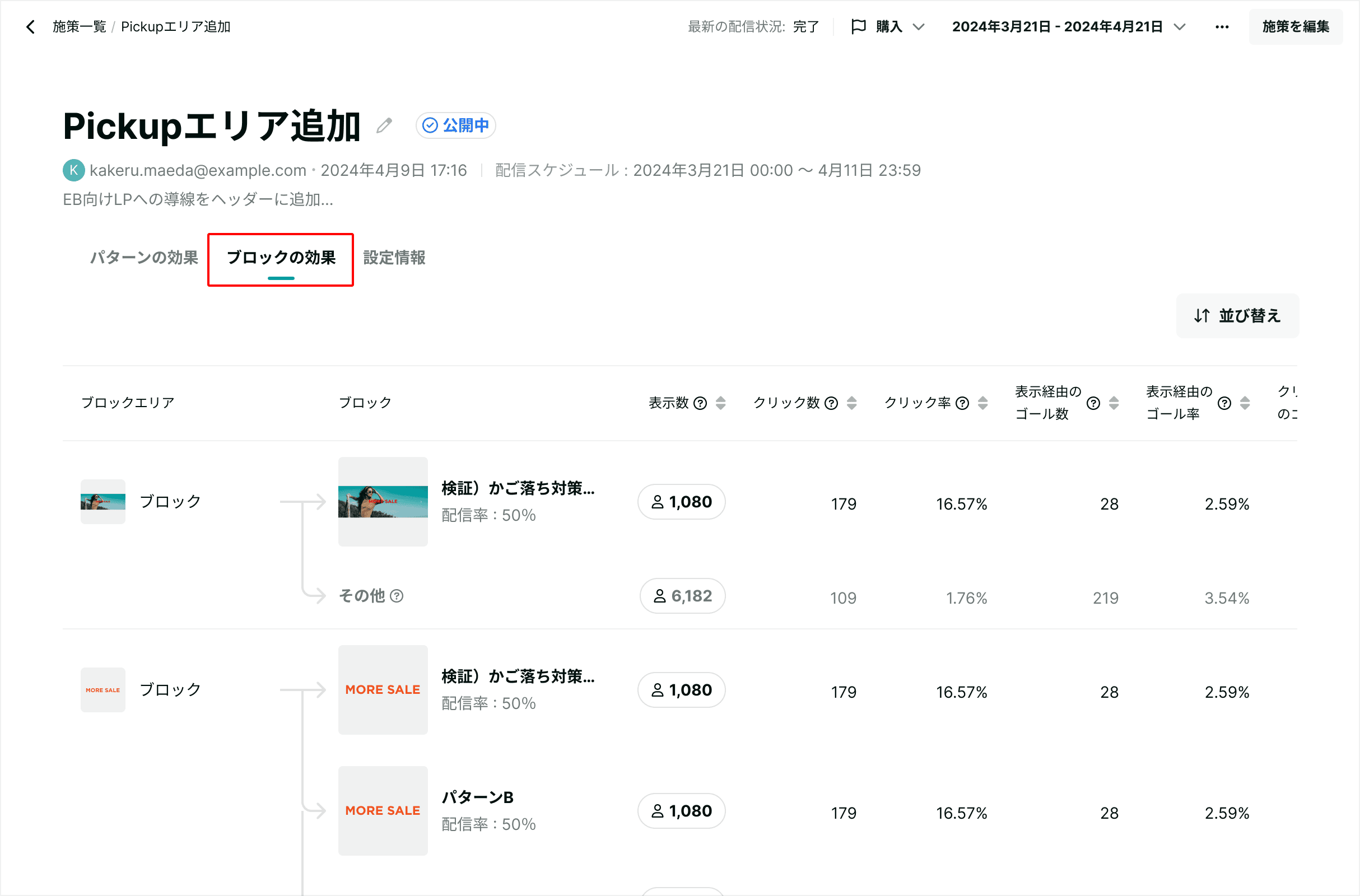Click help icon next to 表示数
The image size is (1360, 896).
pyautogui.click(x=700, y=403)
